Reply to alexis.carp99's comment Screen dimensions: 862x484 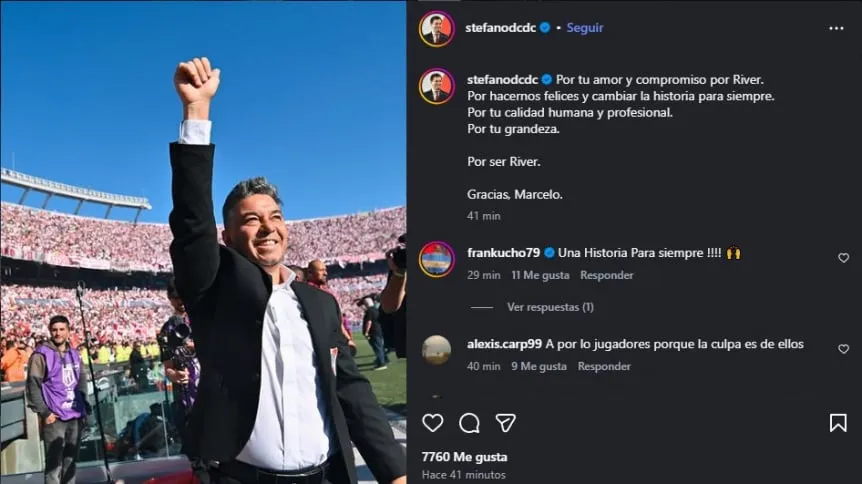coord(604,366)
